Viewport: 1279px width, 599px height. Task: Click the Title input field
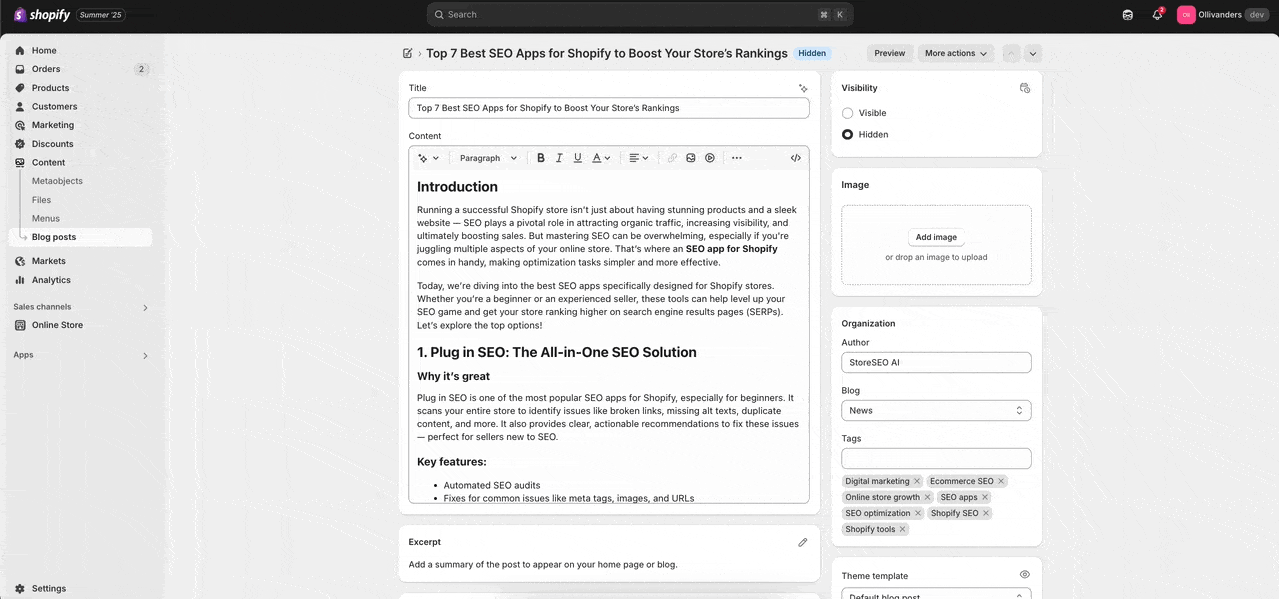coord(609,108)
